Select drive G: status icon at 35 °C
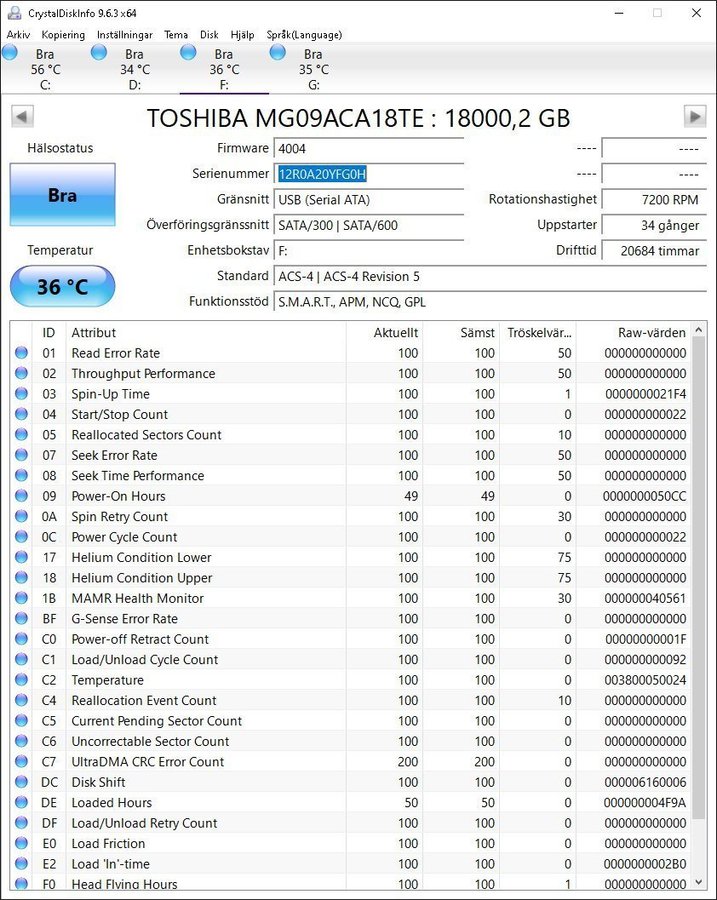The height and width of the screenshot is (900, 717). pyautogui.click(x=278, y=53)
